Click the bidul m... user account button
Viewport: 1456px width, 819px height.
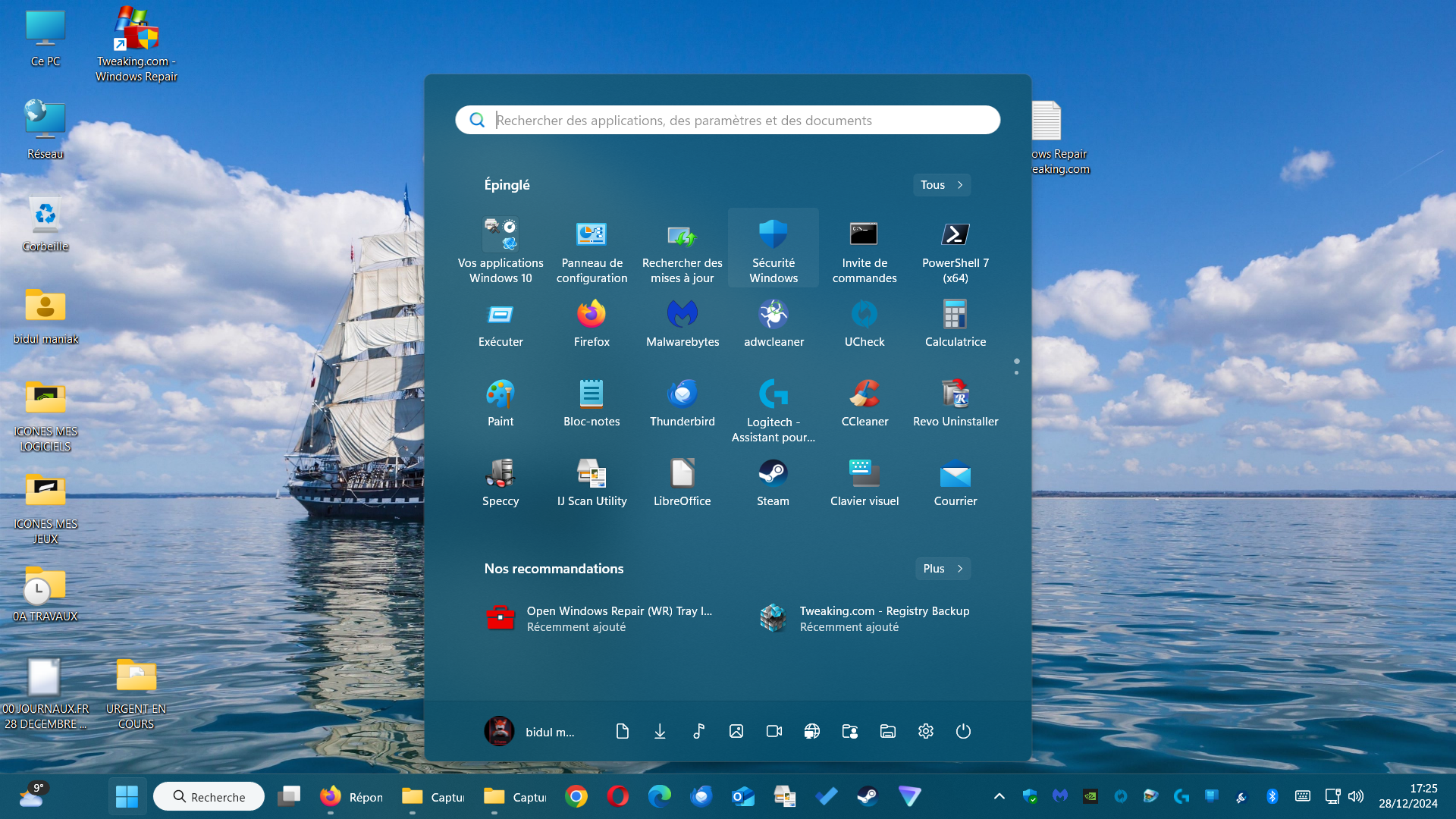click(529, 731)
